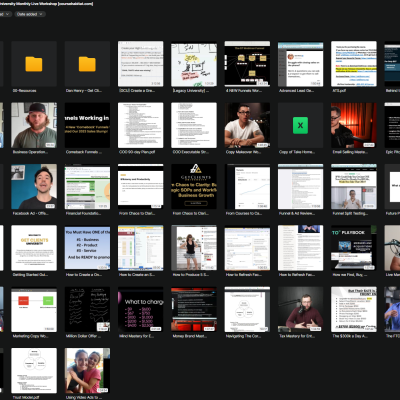
Task: Select the 'Comeback Funnels' file name
Action: tap(84, 152)
